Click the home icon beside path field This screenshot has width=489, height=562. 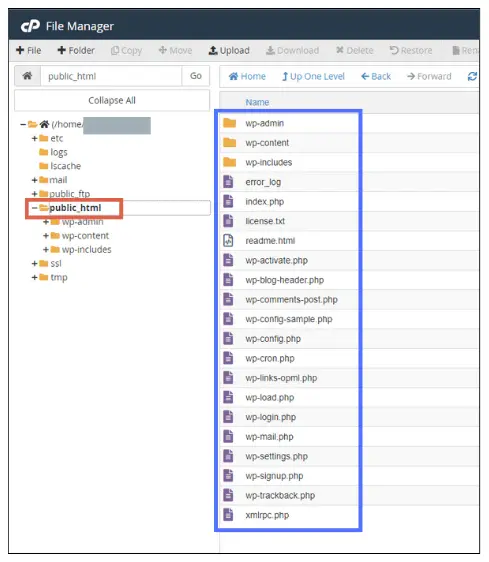pos(27,76)
